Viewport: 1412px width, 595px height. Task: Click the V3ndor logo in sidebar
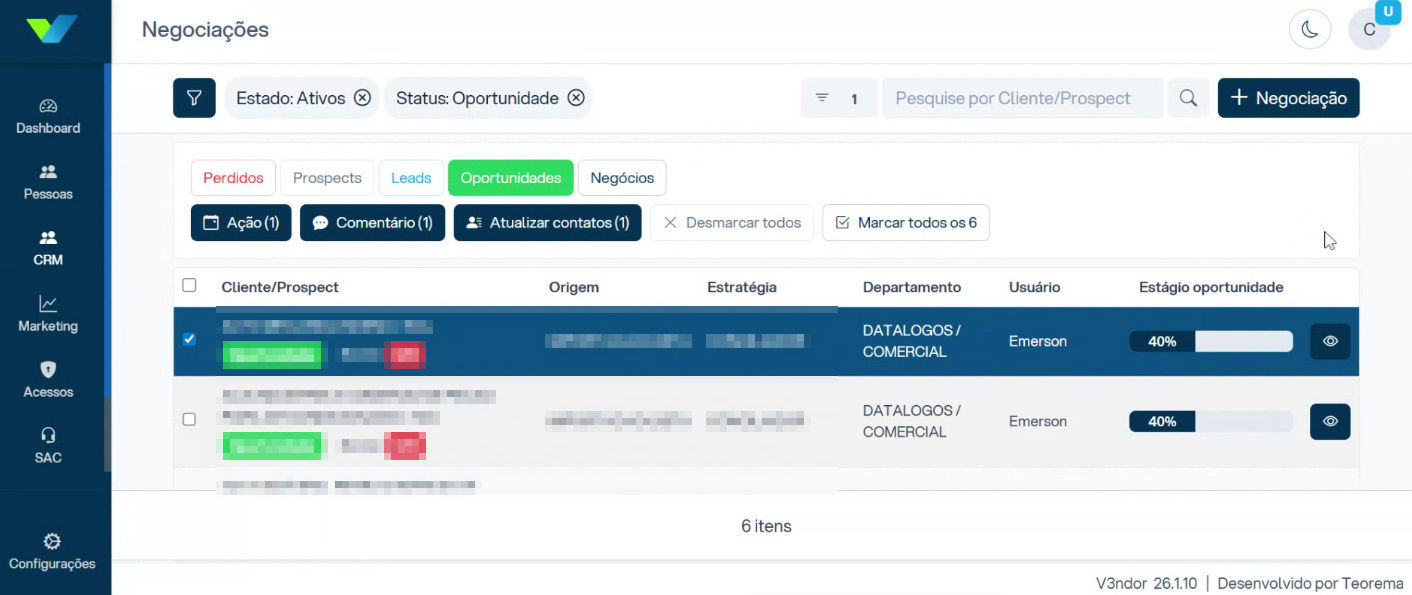[52, 29]
